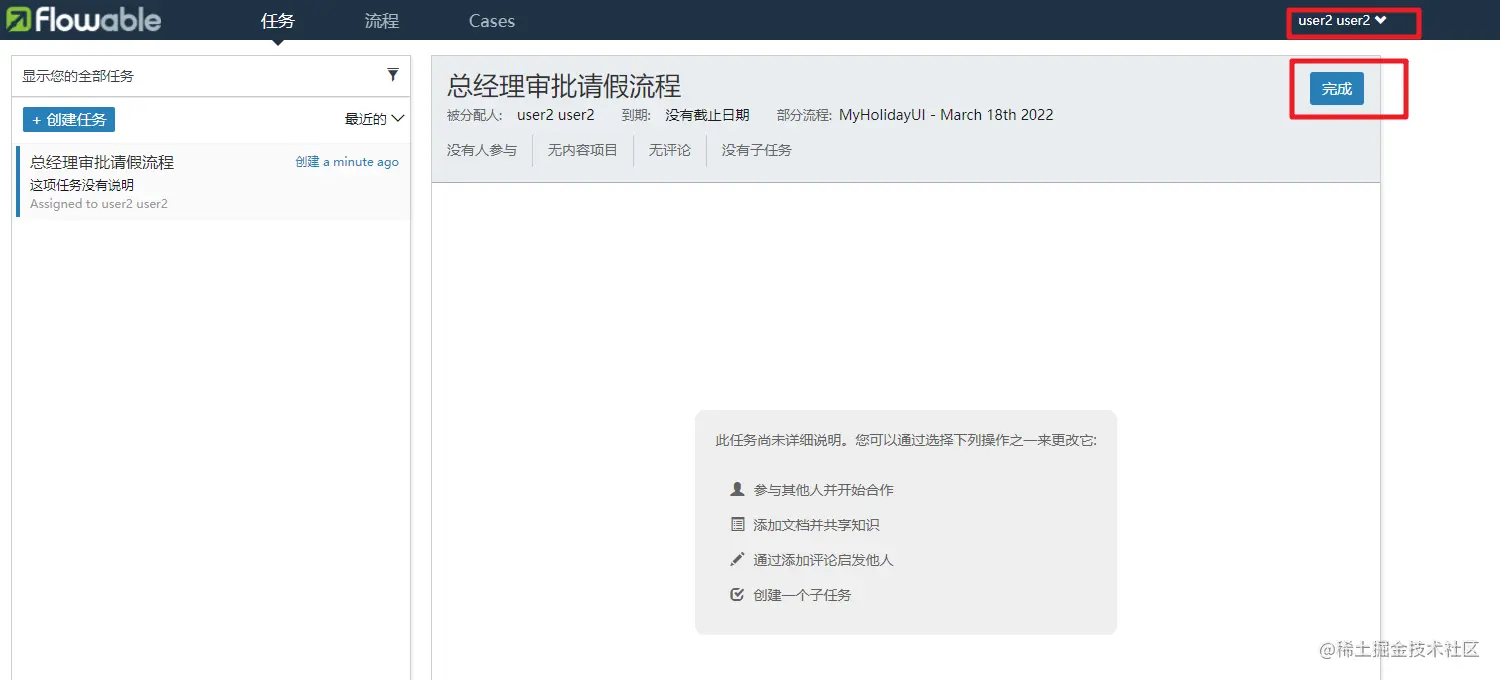Select the pencil icon for adding comments

pos(737,559)
